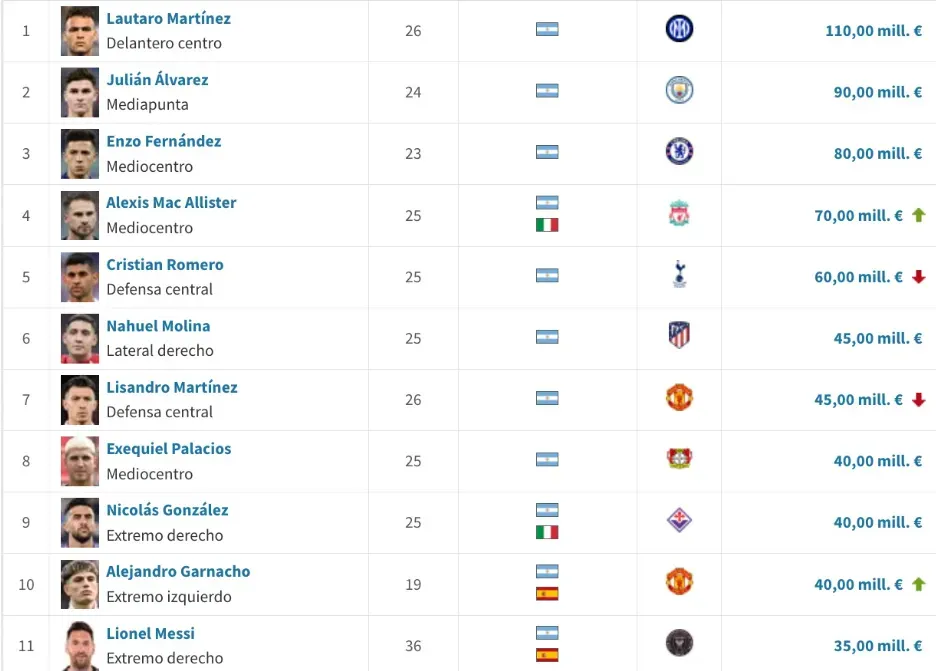This screenshot has height=671, width=936.
Task: Open Manchester United via Lisandro Martínez's club crest
Action: point(679,399)
